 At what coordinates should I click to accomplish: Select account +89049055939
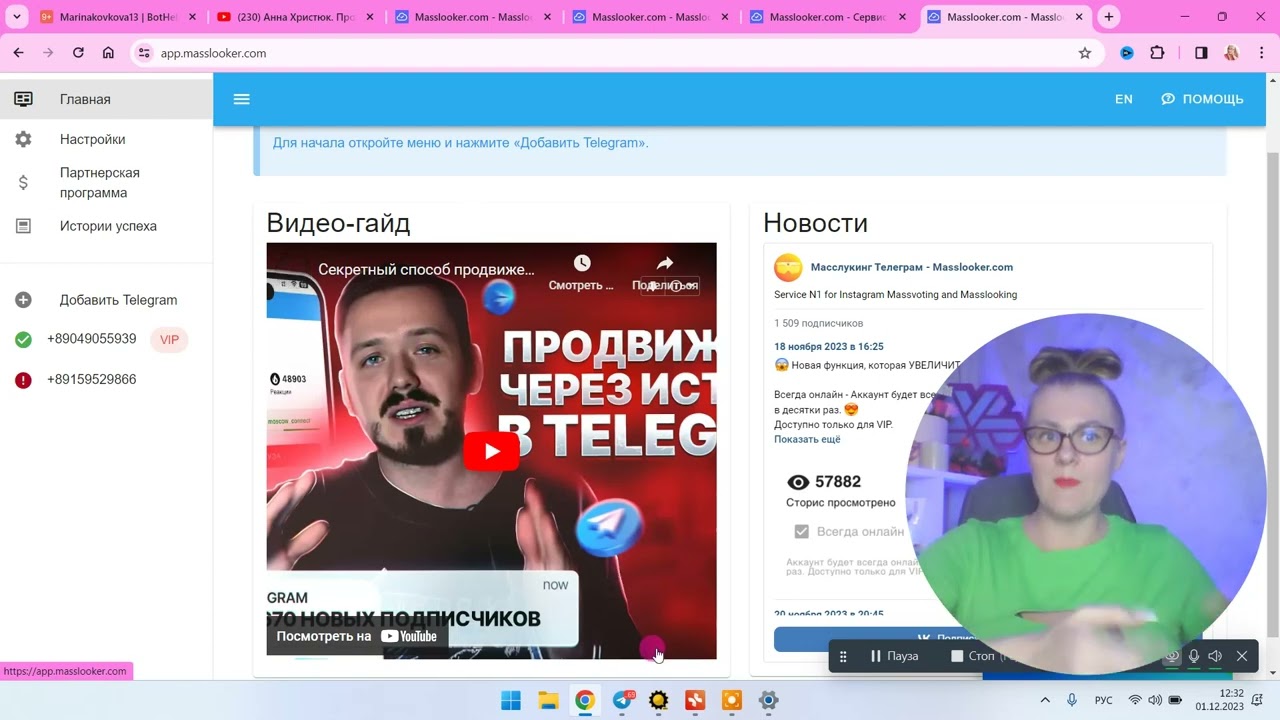pyautogui.click(x=91, y=339)
